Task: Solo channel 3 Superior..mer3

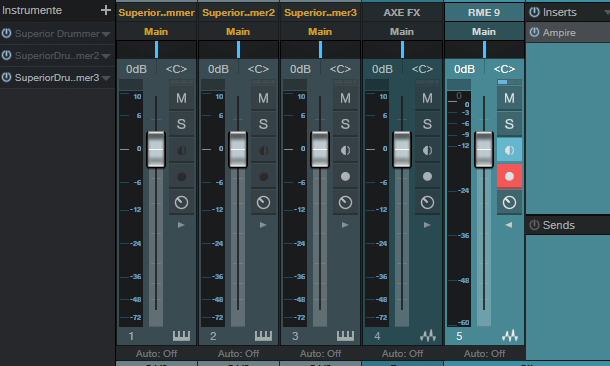Action: pos(345,124)
